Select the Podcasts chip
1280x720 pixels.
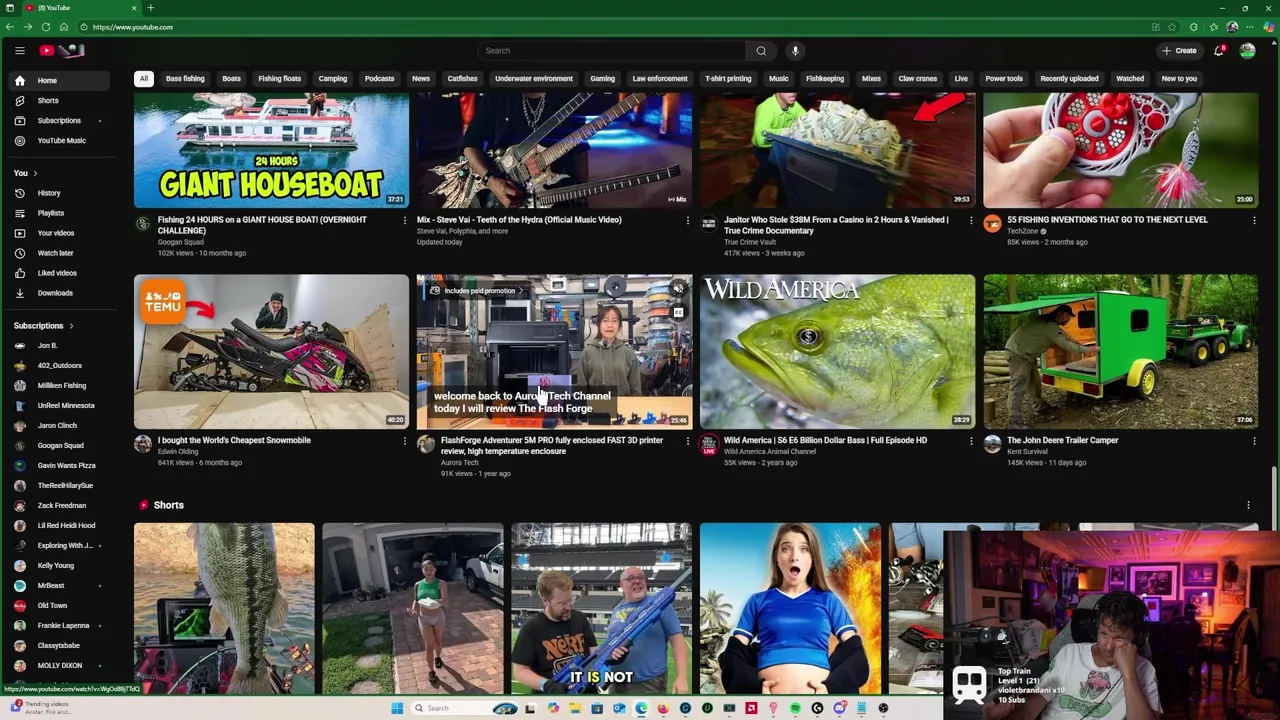tap(379, 79)
